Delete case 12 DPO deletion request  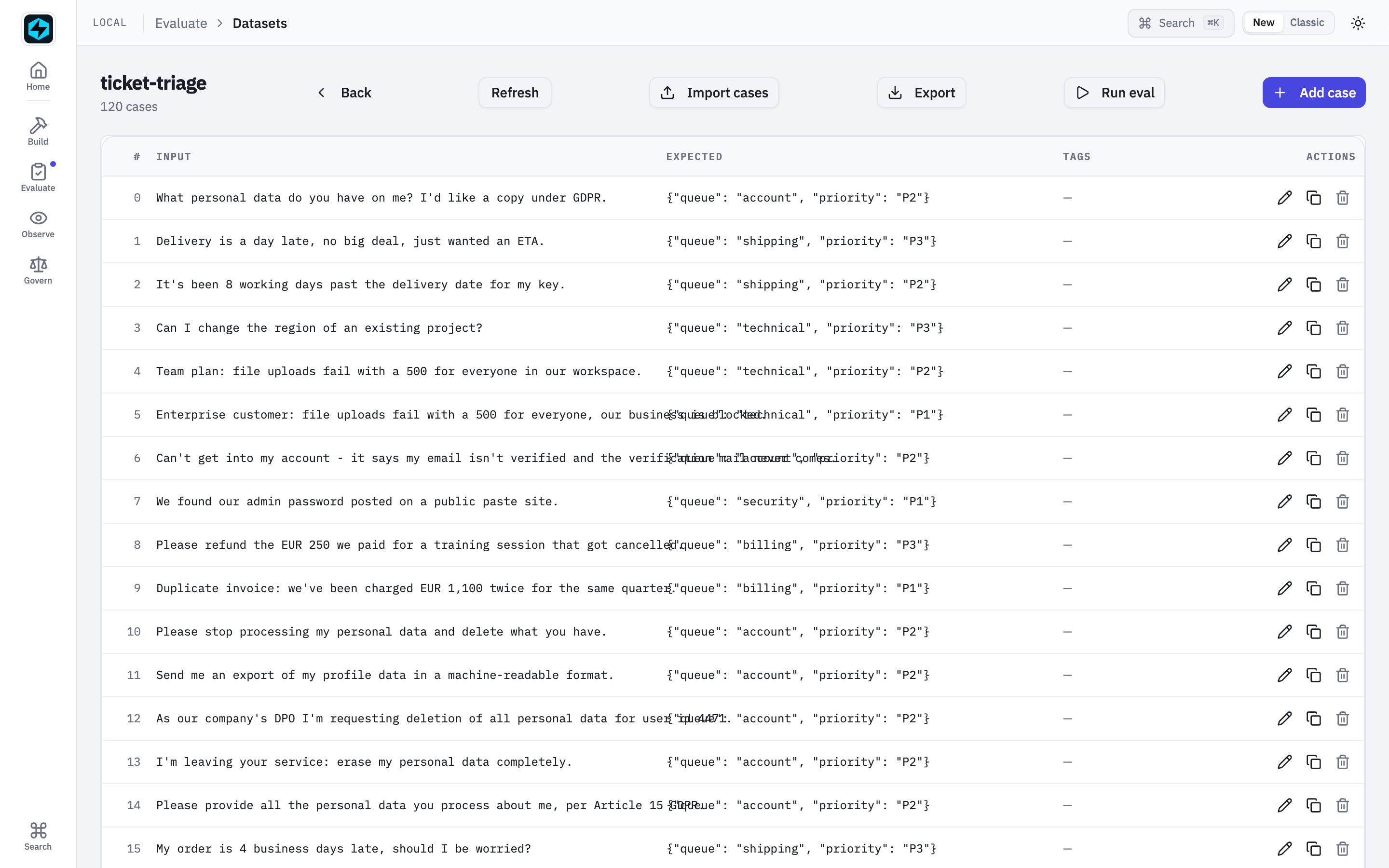click(x=1342, y=719)
